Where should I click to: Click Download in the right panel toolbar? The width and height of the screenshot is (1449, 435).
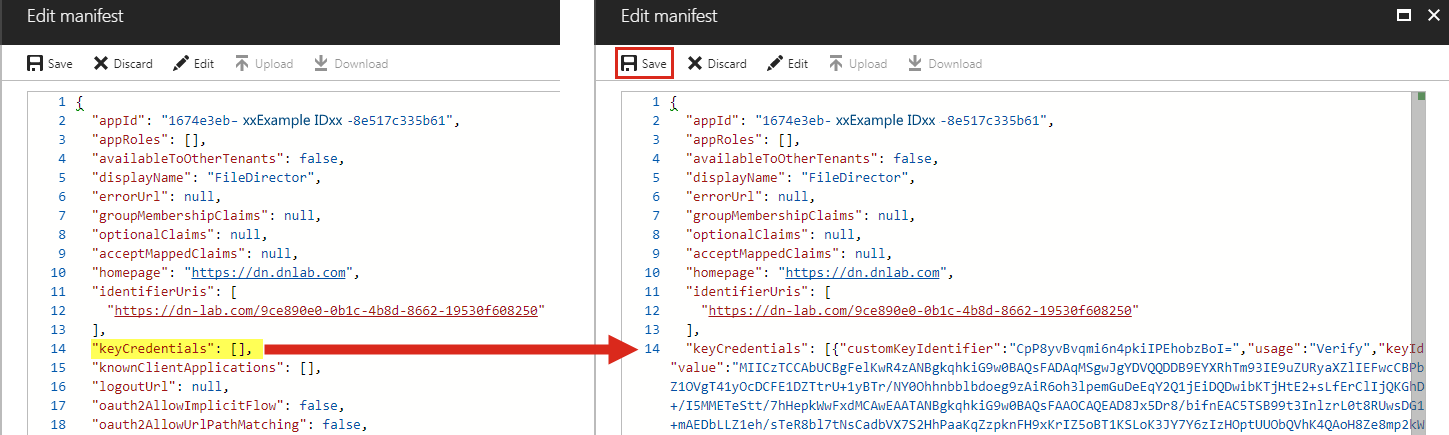tap(944, 64)
